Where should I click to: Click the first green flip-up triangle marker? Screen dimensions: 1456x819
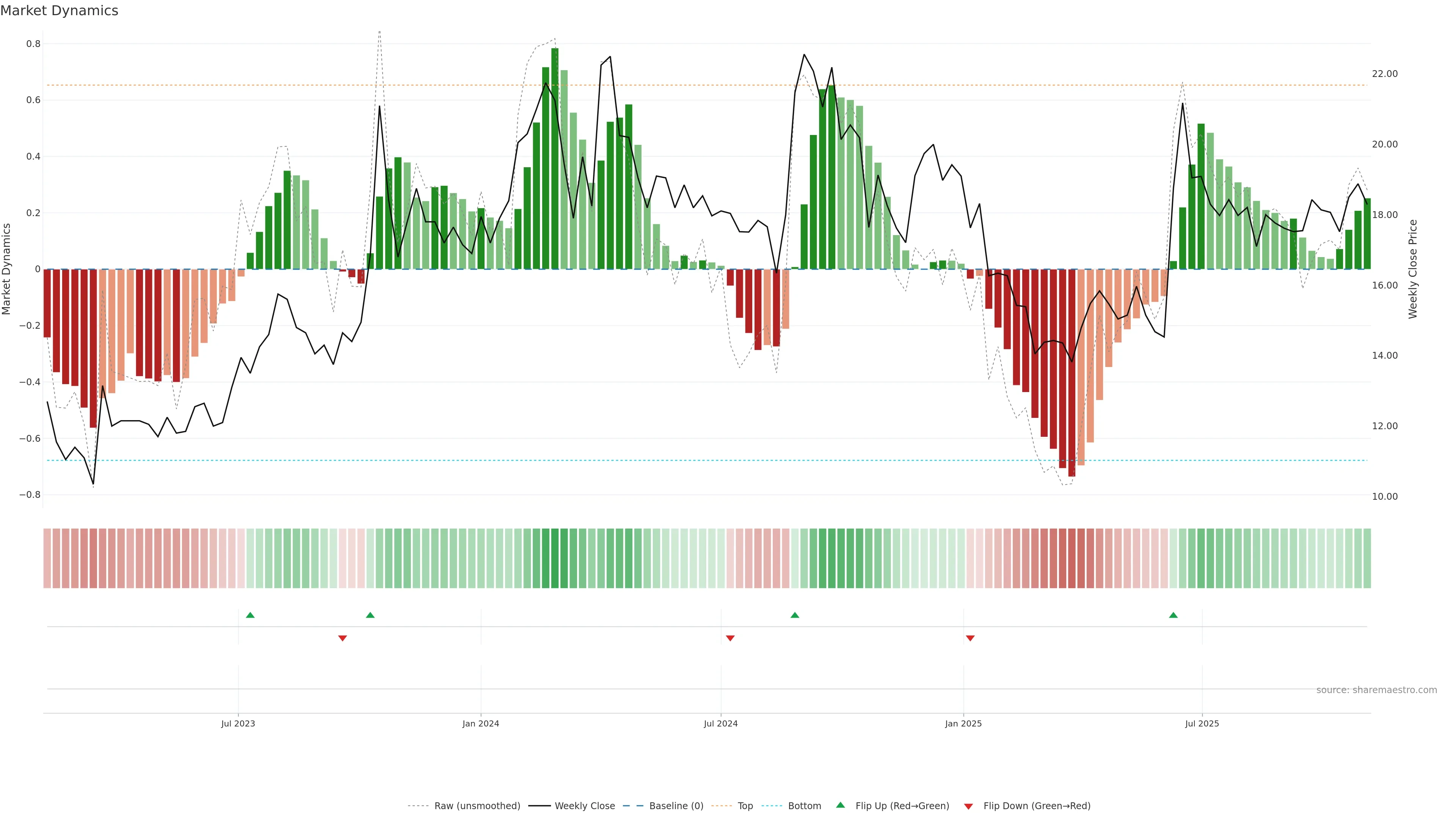pos(250,615)
